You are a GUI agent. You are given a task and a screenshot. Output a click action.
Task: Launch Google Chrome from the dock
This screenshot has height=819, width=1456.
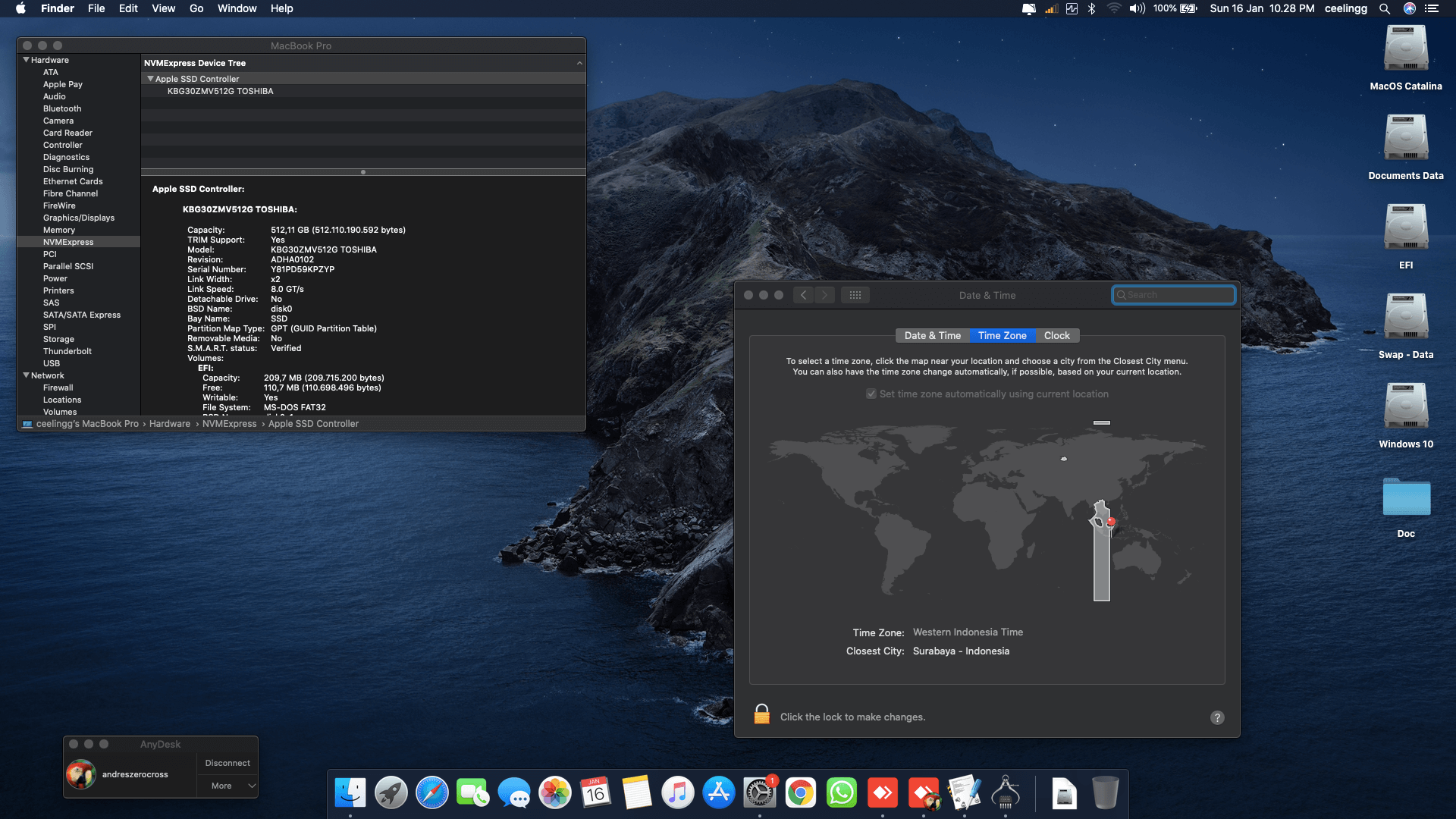[800, 793]
